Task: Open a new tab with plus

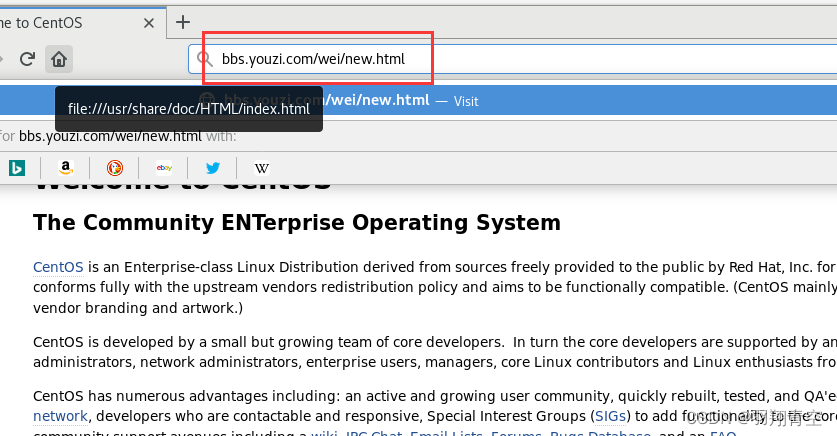Action: pyautogui.click(x=183, y=22)
